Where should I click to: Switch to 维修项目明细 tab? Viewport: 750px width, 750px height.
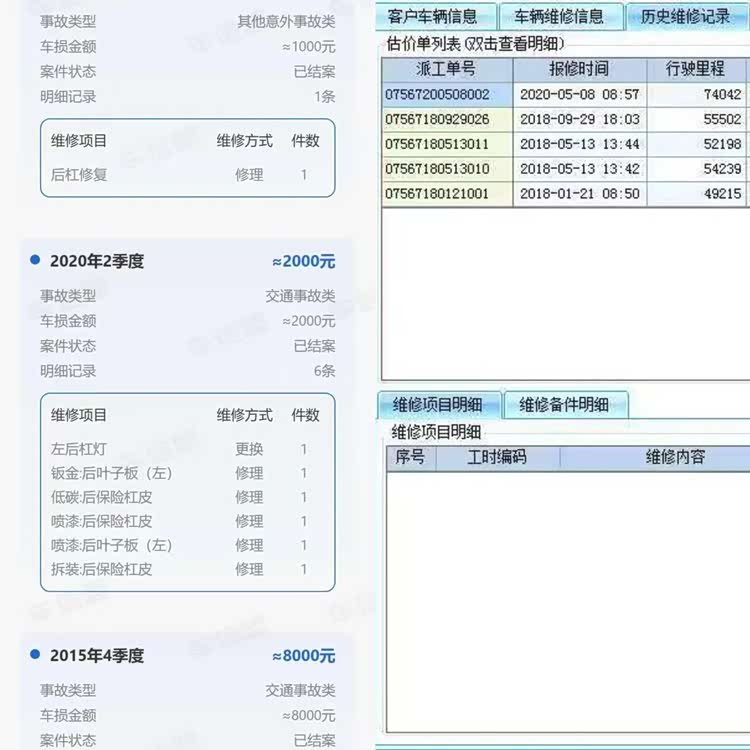pyautogui.click(x=437, y=405)
